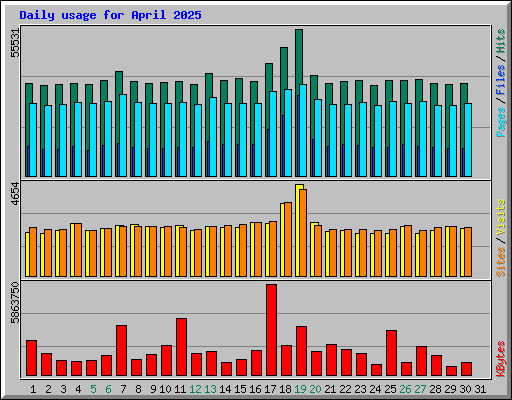Click the Visits legend label
Screen dimensions: 512x400
click(501, 217)
